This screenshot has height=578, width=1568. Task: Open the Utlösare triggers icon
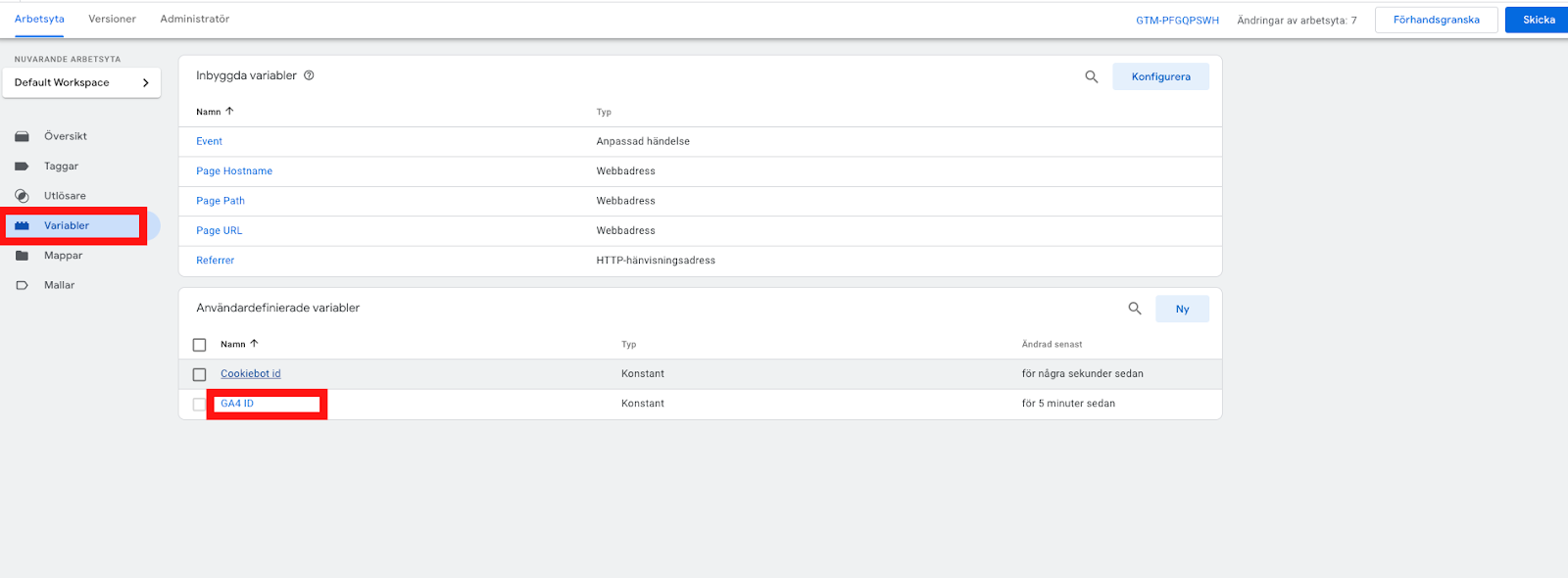click(22, 196)
